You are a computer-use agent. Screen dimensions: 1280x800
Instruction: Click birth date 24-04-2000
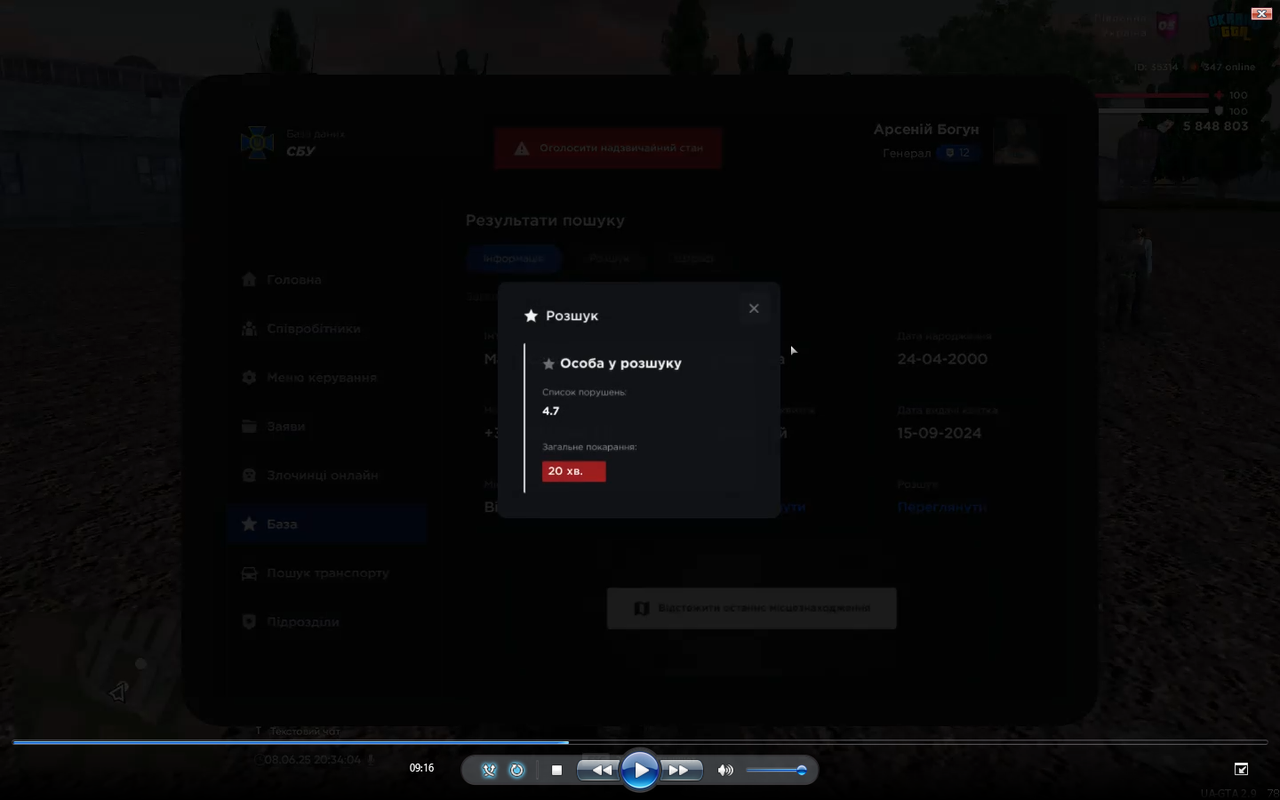click(x=942, y=359)
